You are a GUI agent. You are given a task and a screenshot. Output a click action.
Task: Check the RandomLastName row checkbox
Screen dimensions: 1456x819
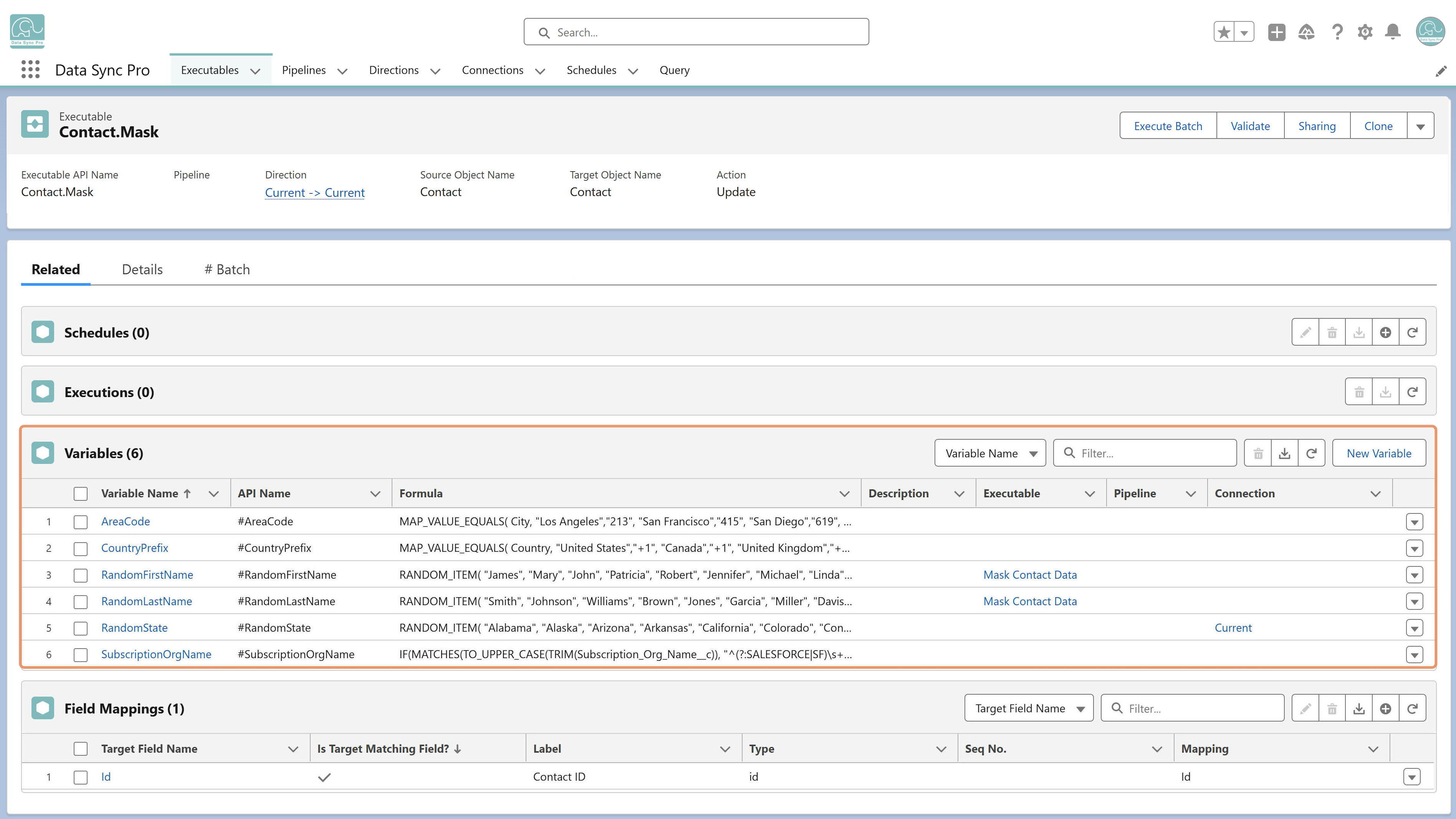[80, 601]
